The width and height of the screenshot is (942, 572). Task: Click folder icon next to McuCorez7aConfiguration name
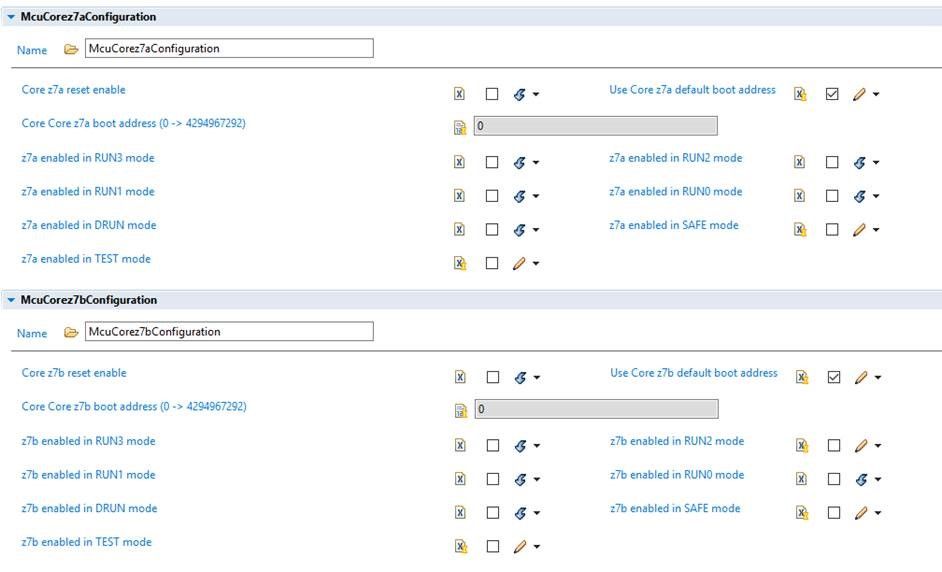click(70, 49)
